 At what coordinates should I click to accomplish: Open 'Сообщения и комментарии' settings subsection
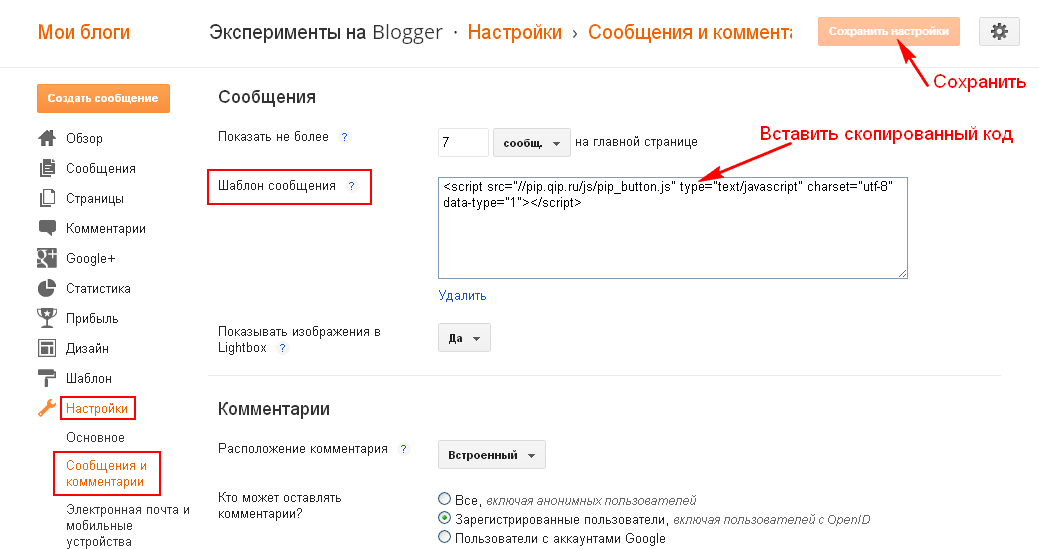[x=106, y=474]
